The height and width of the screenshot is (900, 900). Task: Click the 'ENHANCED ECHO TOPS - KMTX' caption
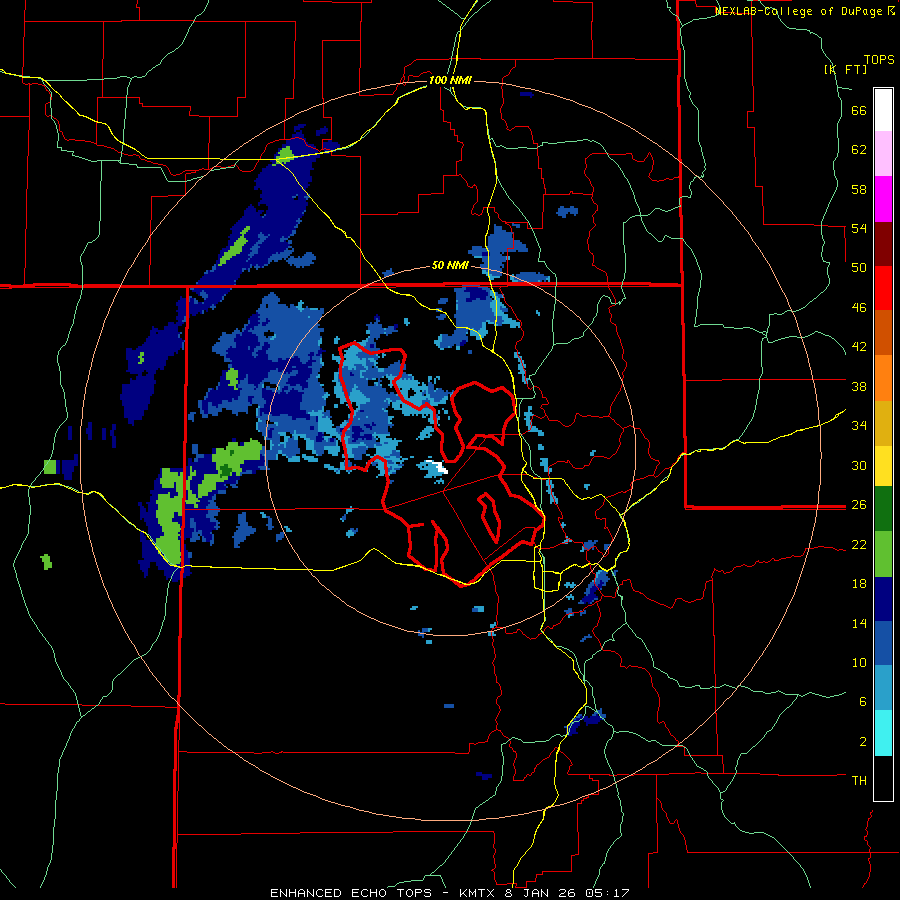coord(382,893)
